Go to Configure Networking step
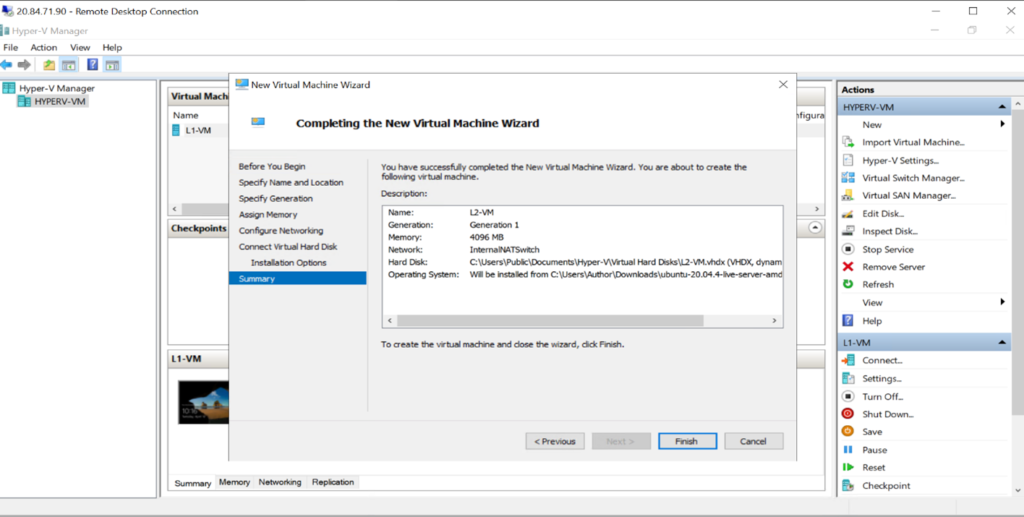1024x517 pixels. [281, 230]
